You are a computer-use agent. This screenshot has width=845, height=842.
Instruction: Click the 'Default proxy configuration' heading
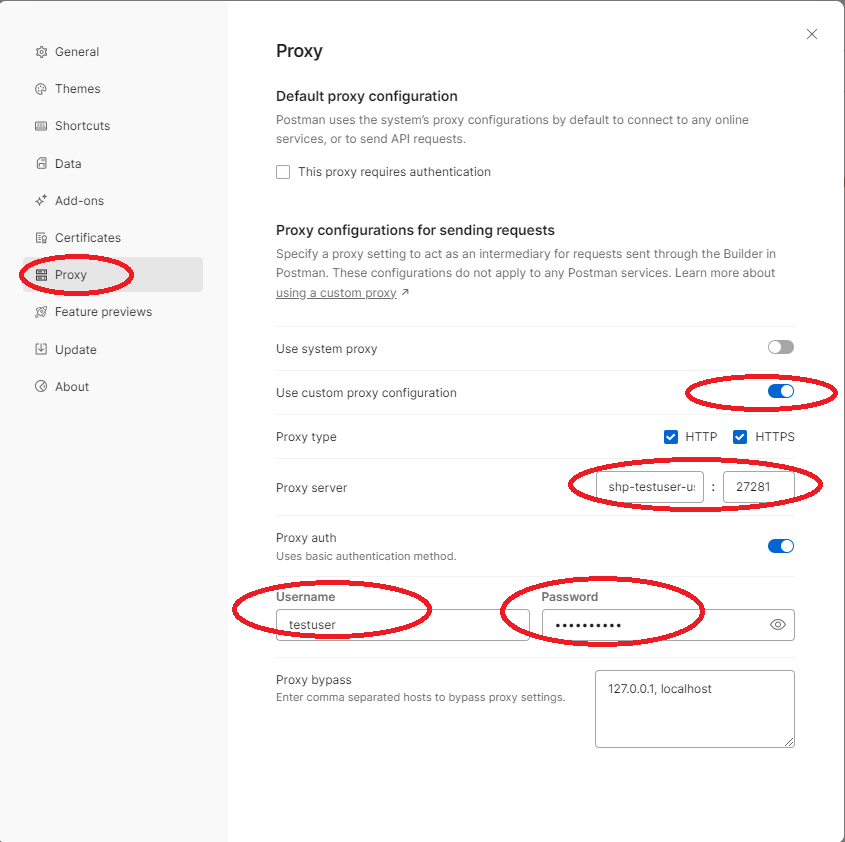pyautogui.click(x=366, y=96)
